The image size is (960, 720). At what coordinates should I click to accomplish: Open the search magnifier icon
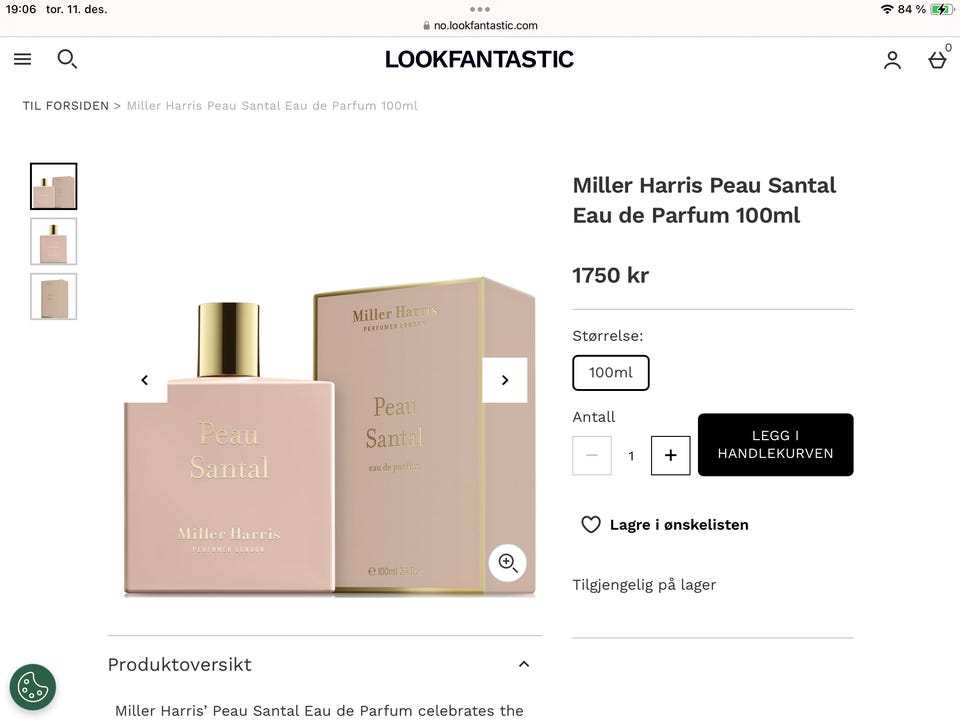67,59
